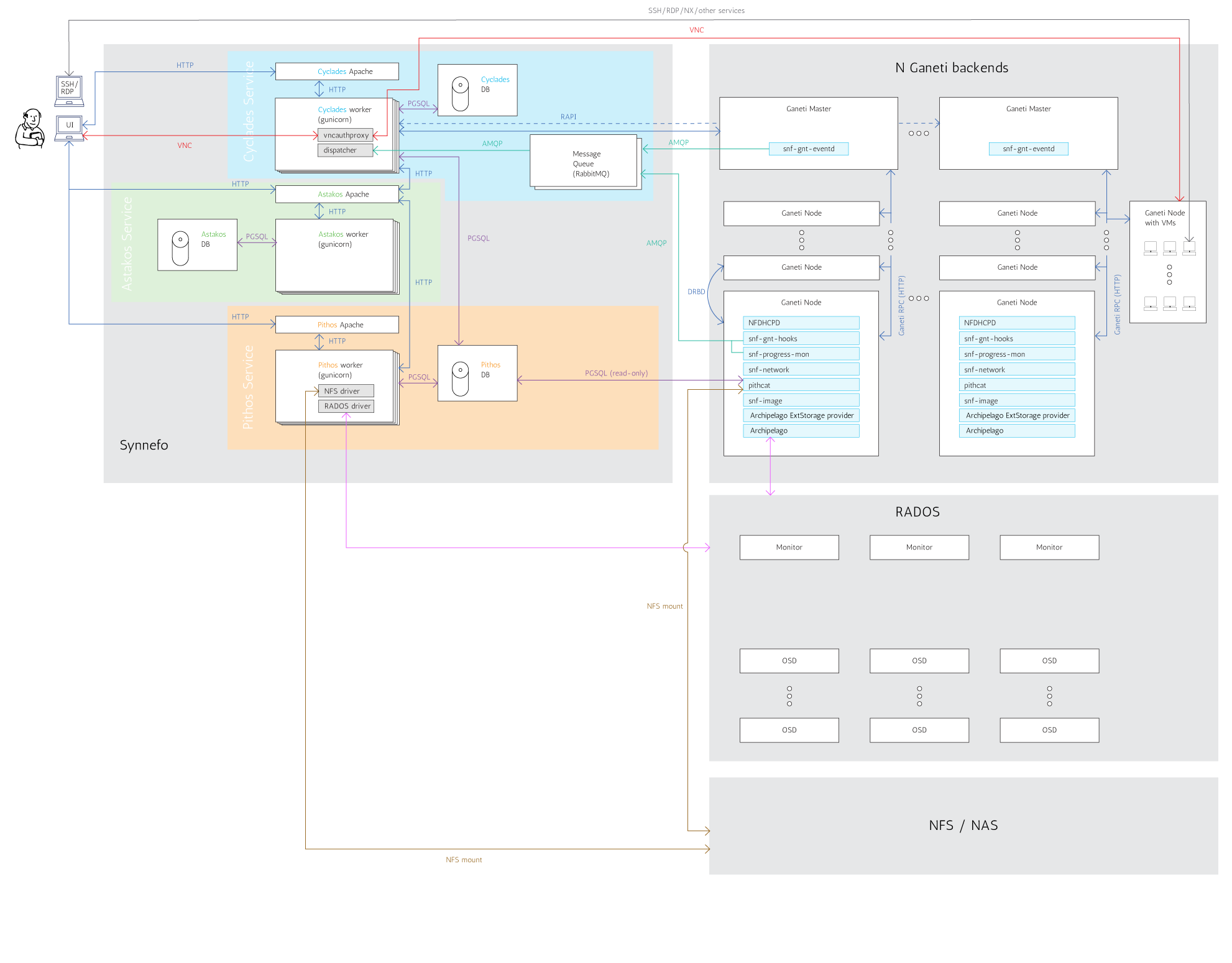
Task: Click the vncauthproxy component
Action: 346,135
